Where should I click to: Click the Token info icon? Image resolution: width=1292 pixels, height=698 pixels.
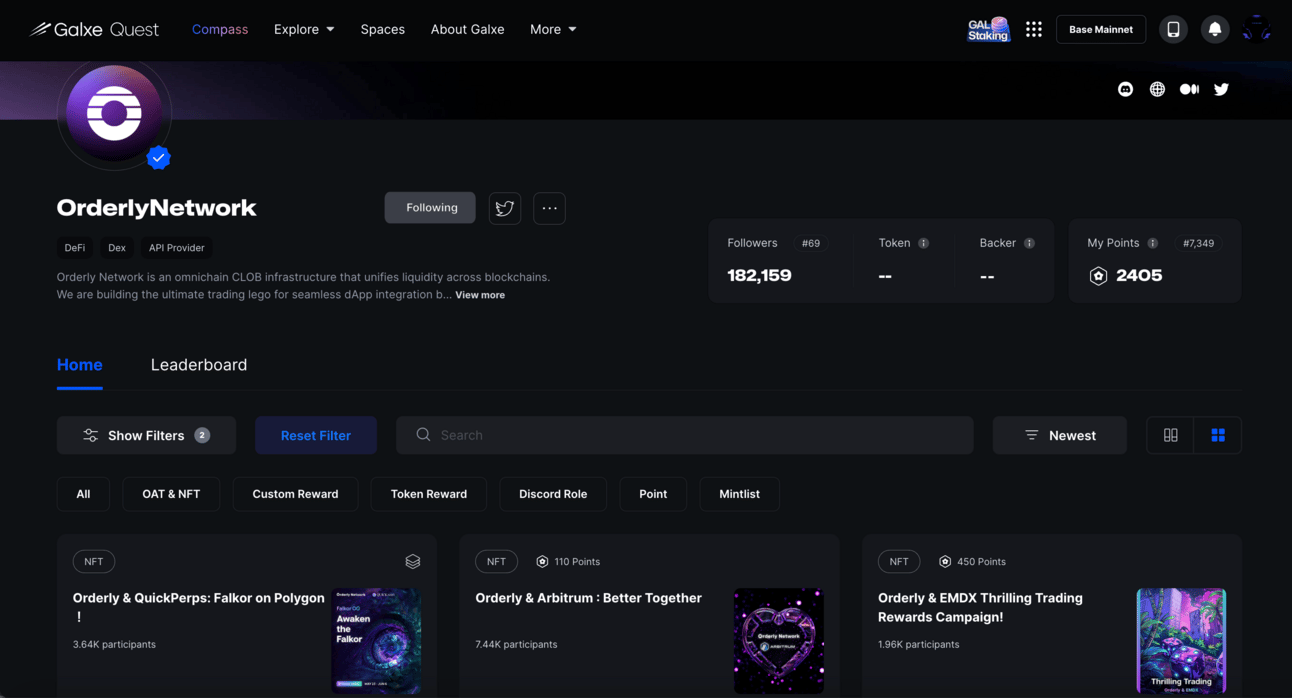pyautogui.click(x=923, y=243)
